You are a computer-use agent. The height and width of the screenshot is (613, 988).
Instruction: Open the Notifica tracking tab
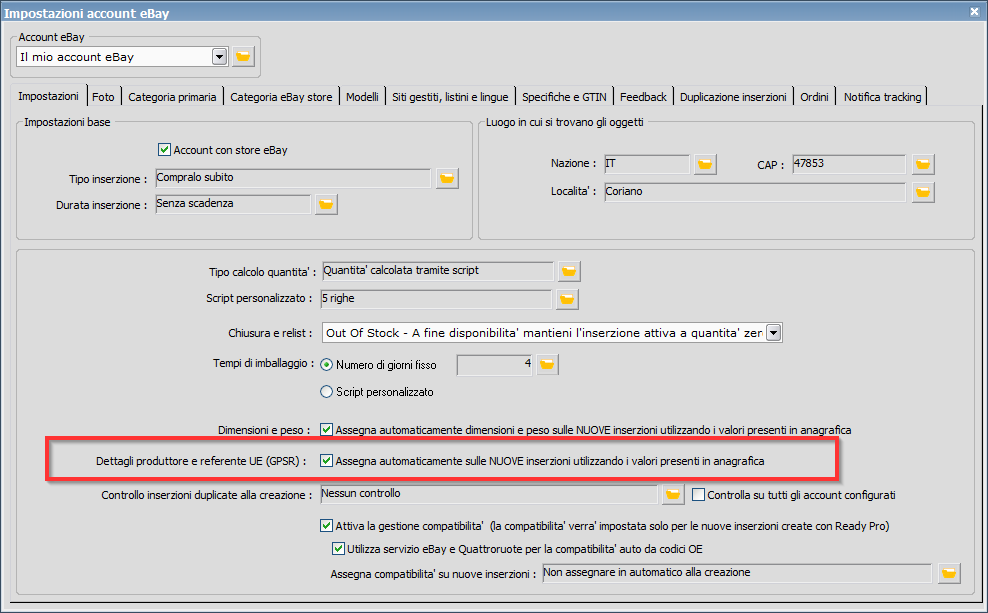pyautogui.click(x=882, y=97)
